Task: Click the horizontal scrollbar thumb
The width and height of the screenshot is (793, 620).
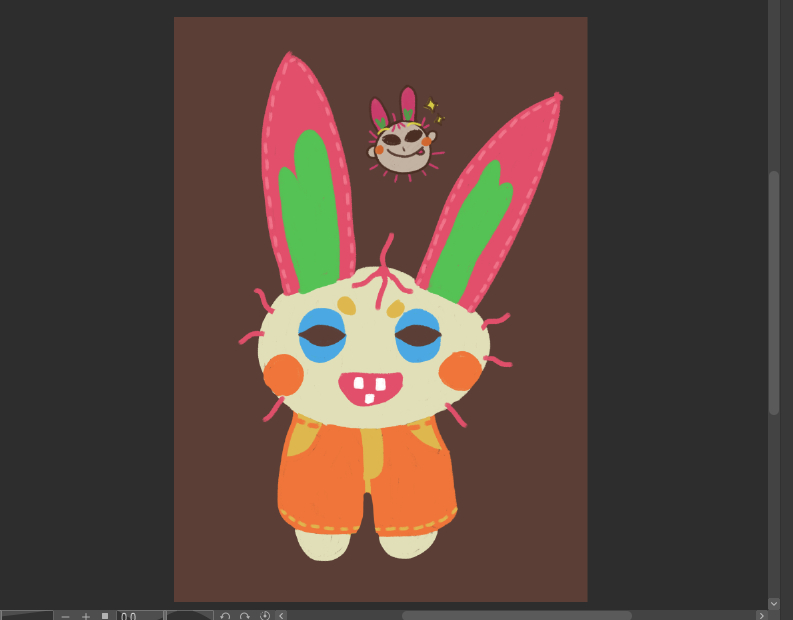Action: point(516,615)
